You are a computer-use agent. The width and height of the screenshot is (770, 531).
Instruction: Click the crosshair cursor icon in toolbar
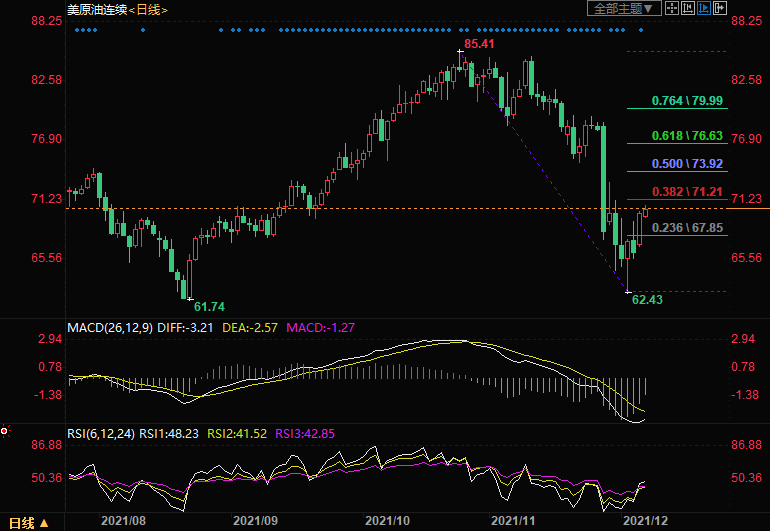(x=672, y=9)
